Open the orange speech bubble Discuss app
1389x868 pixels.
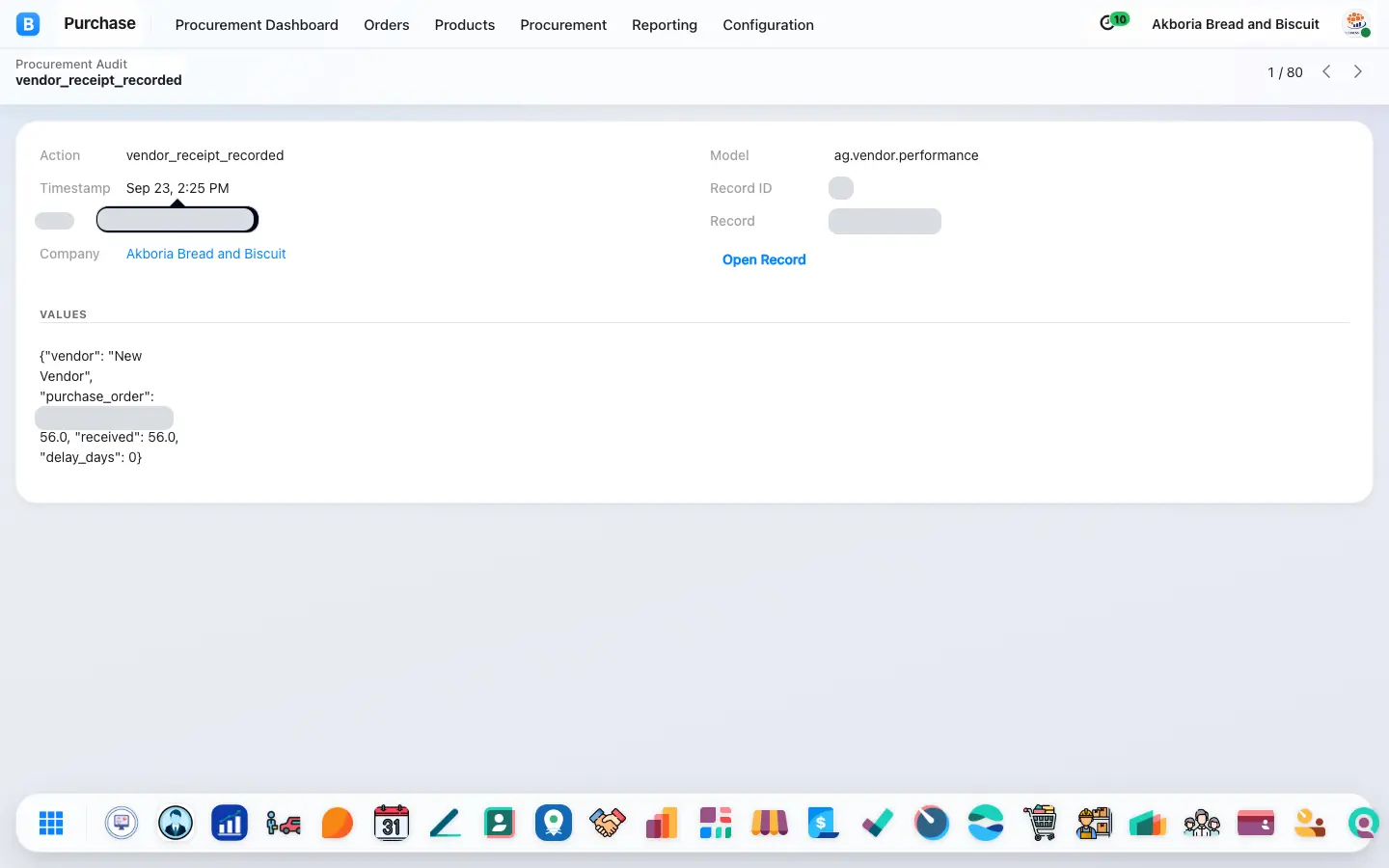[338, 823]
